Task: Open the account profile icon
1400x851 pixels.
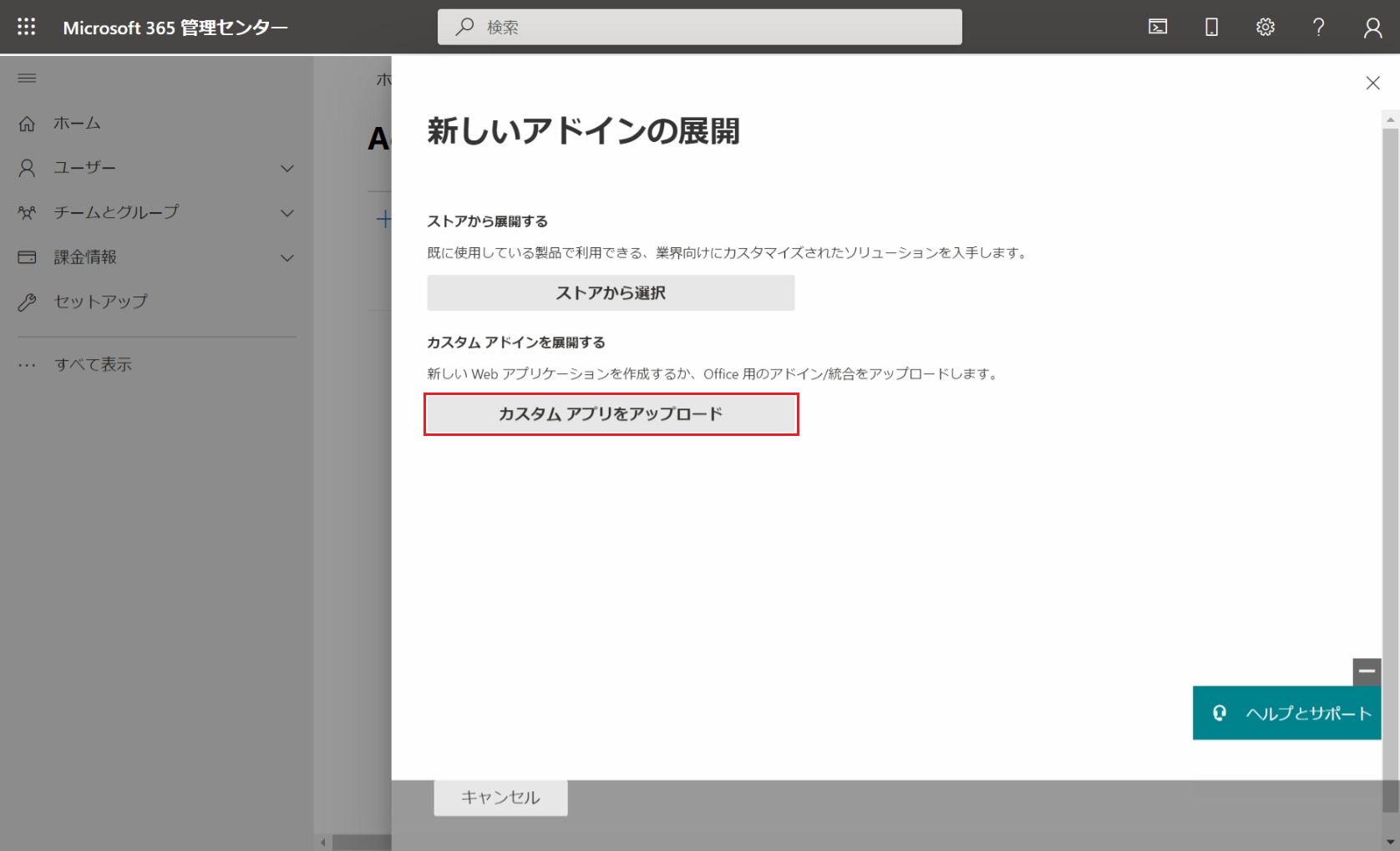Action: pyautogui.click(x=1372, y=28)
